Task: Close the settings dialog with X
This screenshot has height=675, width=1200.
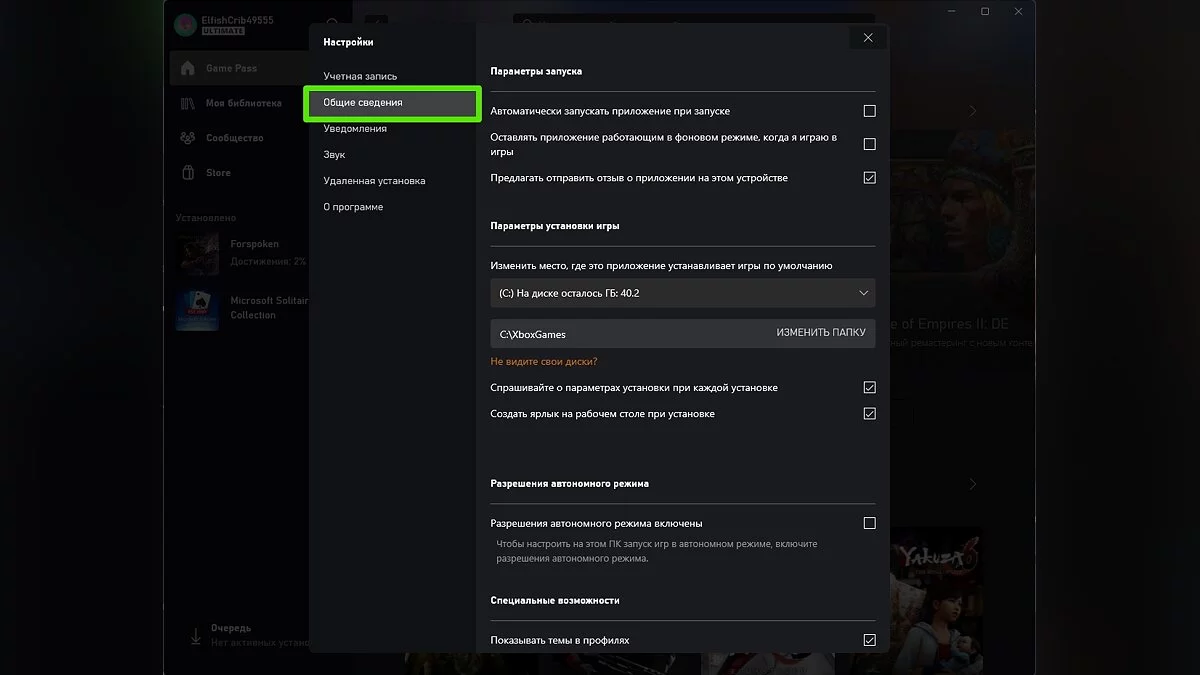Action: click(x=867, y=38)
